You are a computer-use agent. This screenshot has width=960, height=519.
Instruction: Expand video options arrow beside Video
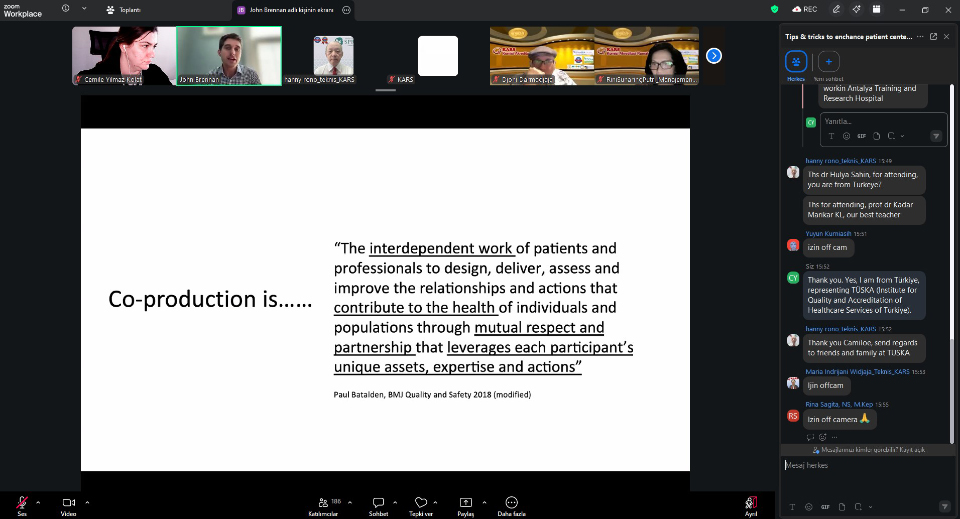(87, 502)
